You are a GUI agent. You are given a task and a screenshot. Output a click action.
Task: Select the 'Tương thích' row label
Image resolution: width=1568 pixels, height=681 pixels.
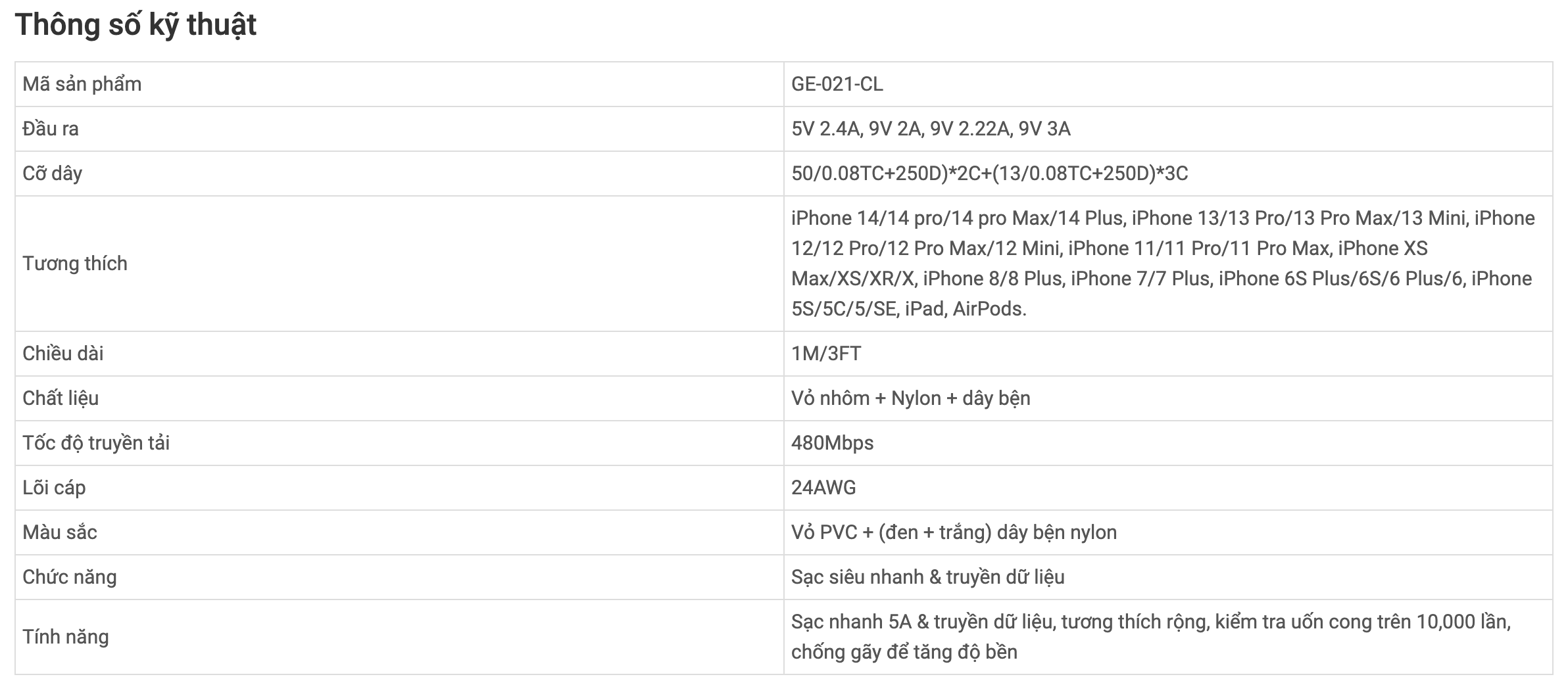[x=75, y=264]
